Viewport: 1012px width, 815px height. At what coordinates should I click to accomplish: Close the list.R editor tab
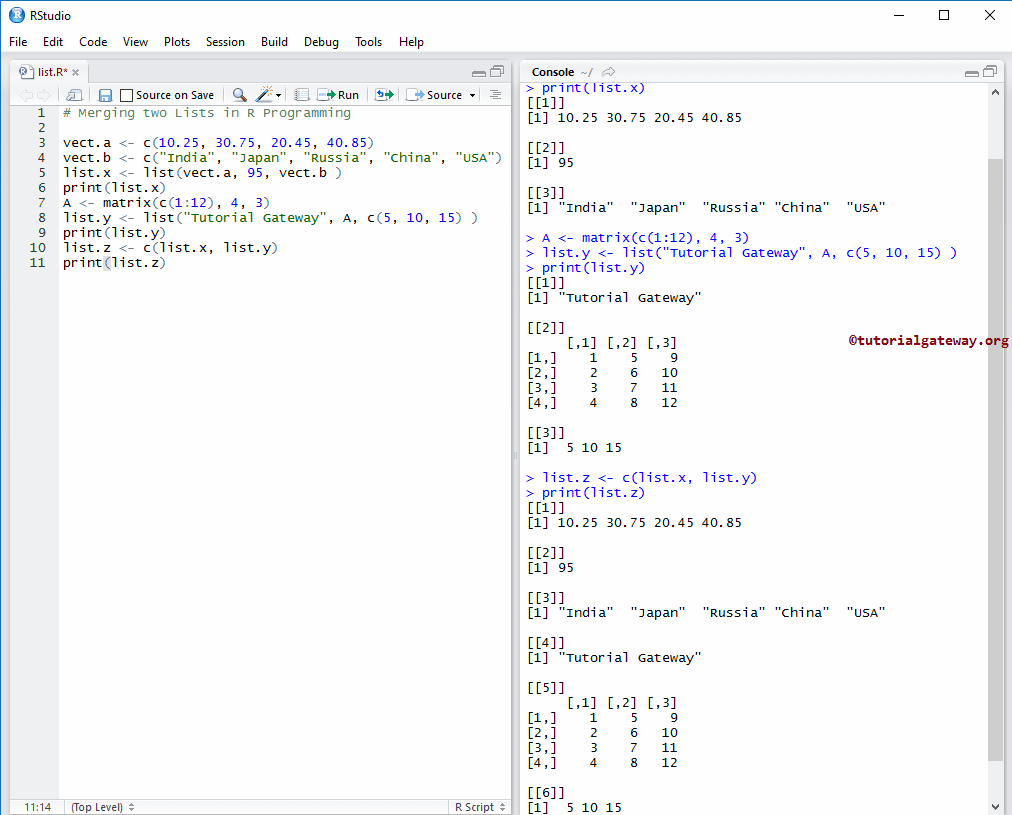76,72
